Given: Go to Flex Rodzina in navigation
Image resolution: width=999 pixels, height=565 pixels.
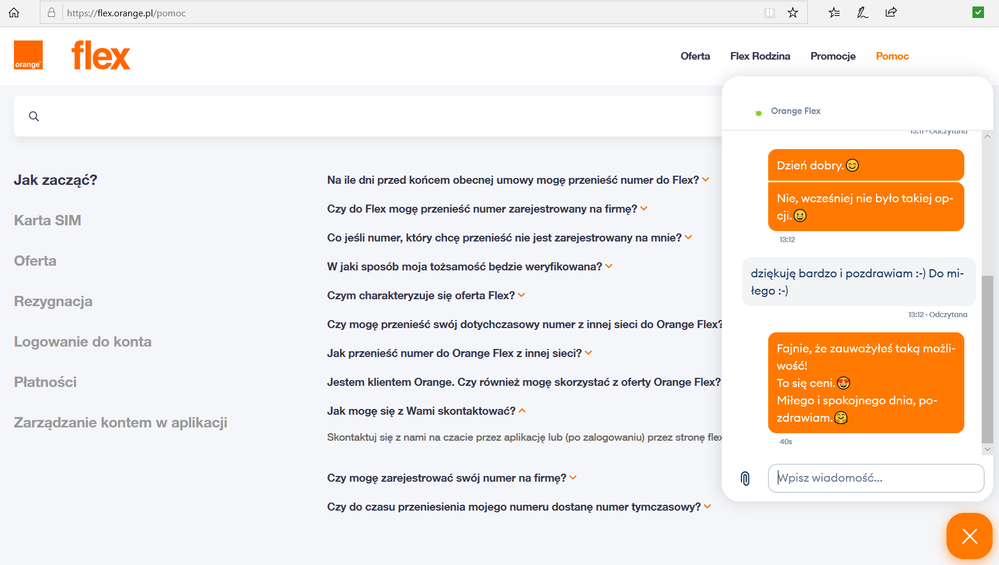Looking at the screenshot, I should point(760,56).
